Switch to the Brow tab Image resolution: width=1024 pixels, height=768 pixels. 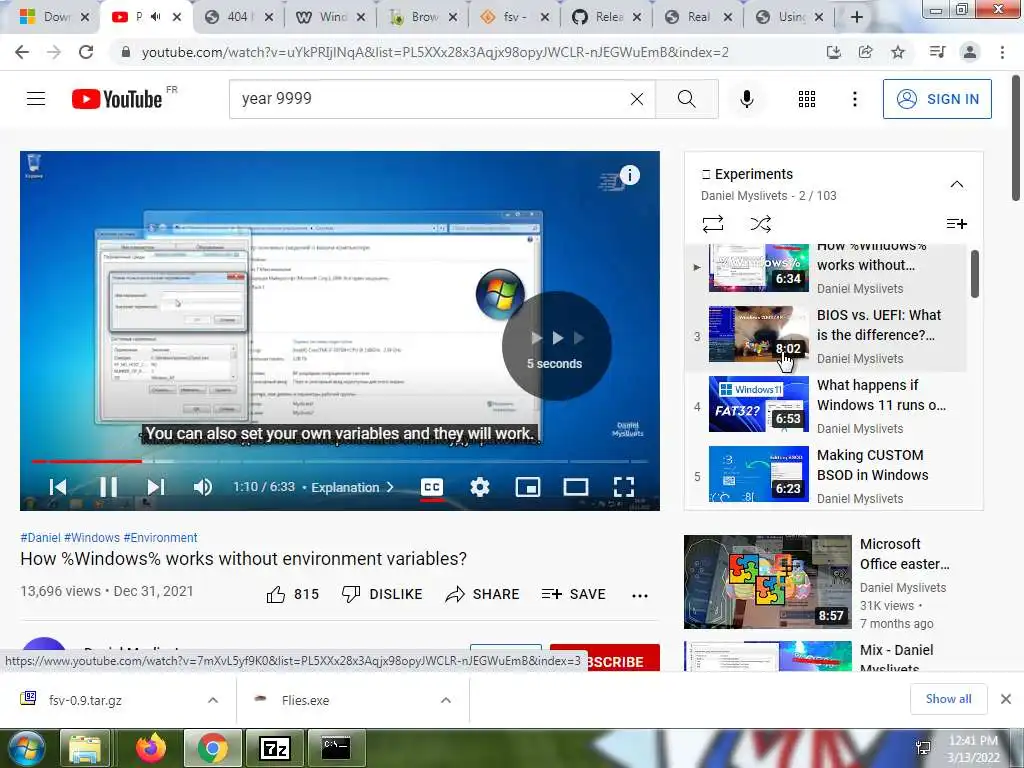(x=422, y=17)
